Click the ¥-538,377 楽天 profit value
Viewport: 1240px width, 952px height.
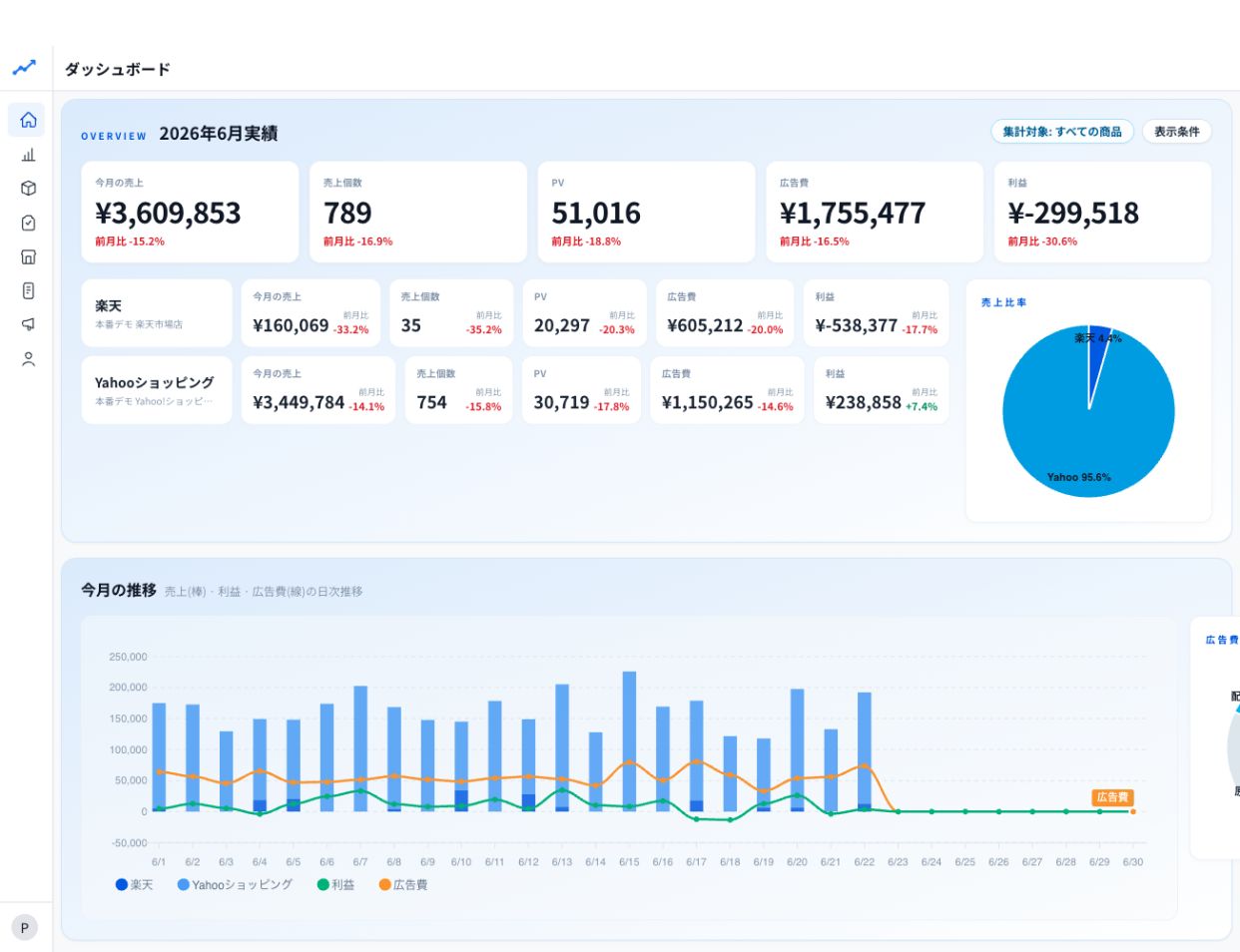point(857,325)
